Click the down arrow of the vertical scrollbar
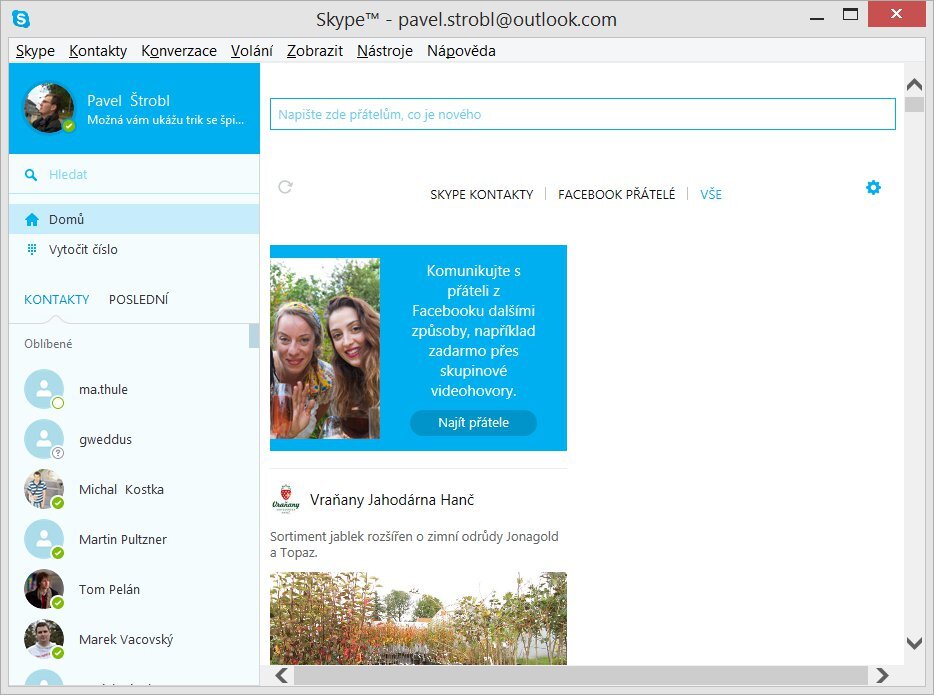This screenshot has height=695, width=934. point(913,644)
